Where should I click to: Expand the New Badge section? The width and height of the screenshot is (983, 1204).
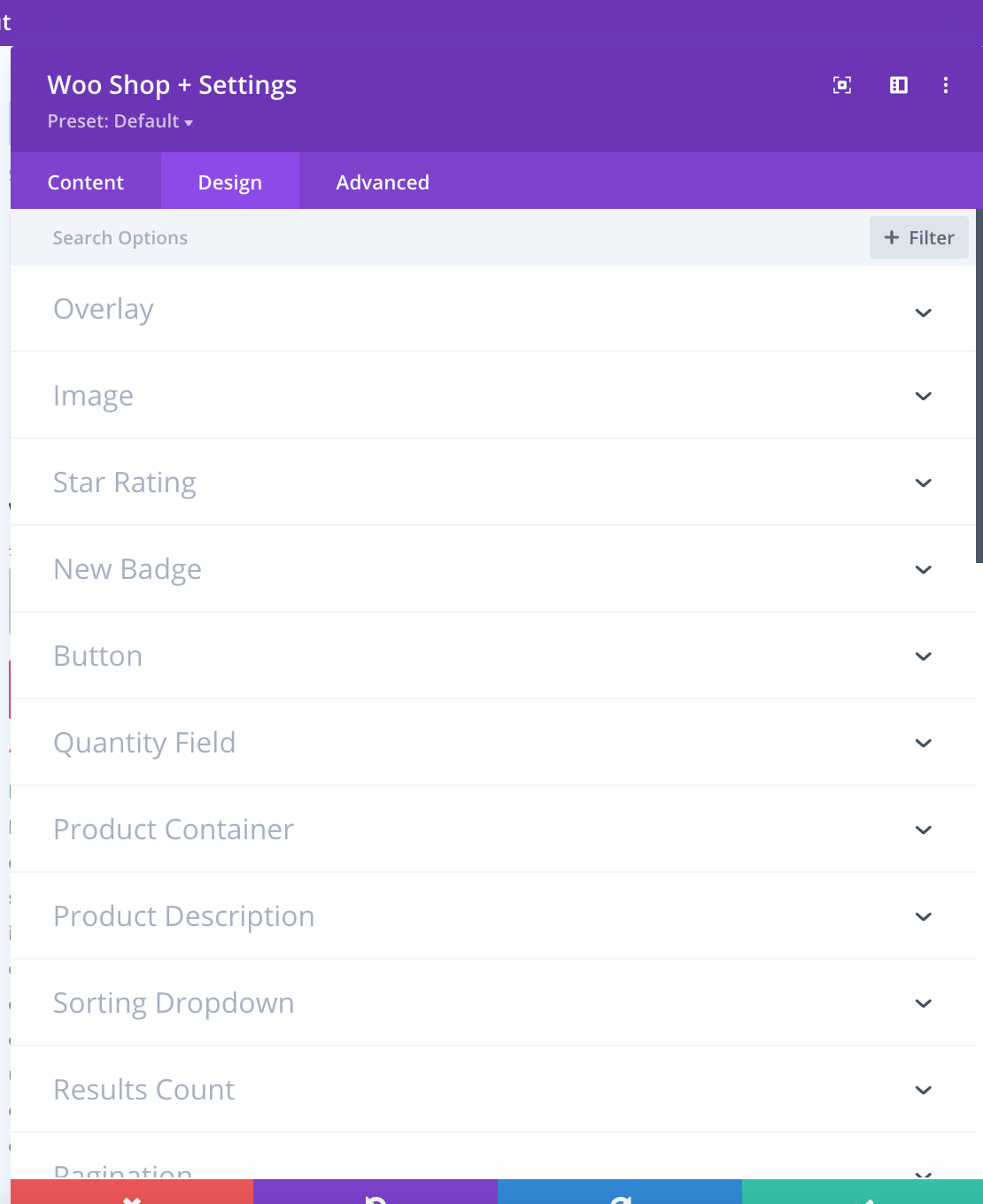[493, 569]
